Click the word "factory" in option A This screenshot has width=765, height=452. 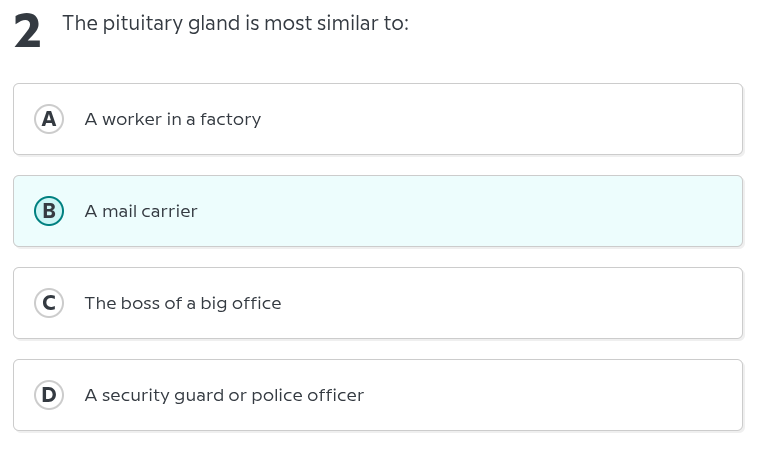230,119
